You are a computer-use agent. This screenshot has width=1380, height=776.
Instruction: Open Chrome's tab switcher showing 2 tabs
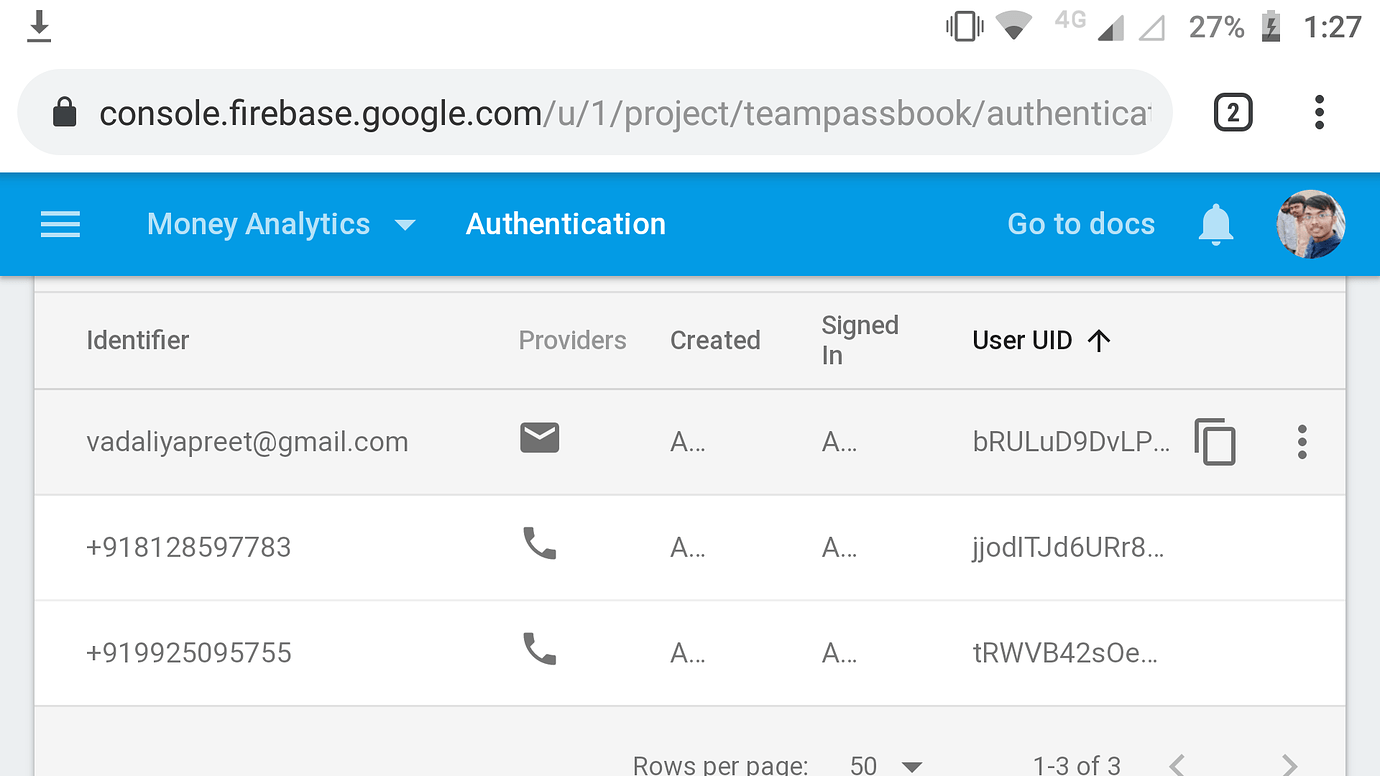click(1232, 112)
